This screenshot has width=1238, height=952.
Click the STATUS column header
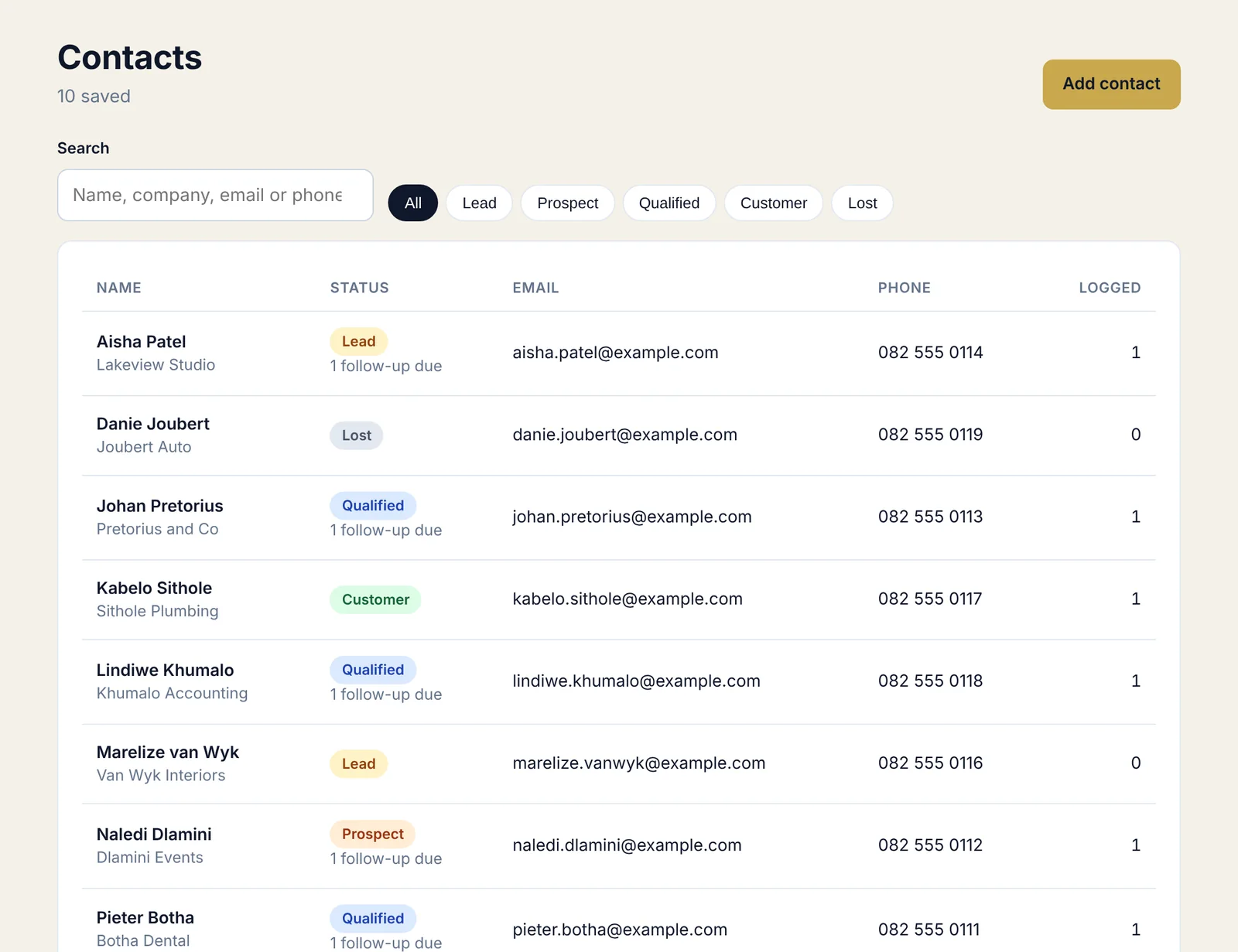point(360,288)
